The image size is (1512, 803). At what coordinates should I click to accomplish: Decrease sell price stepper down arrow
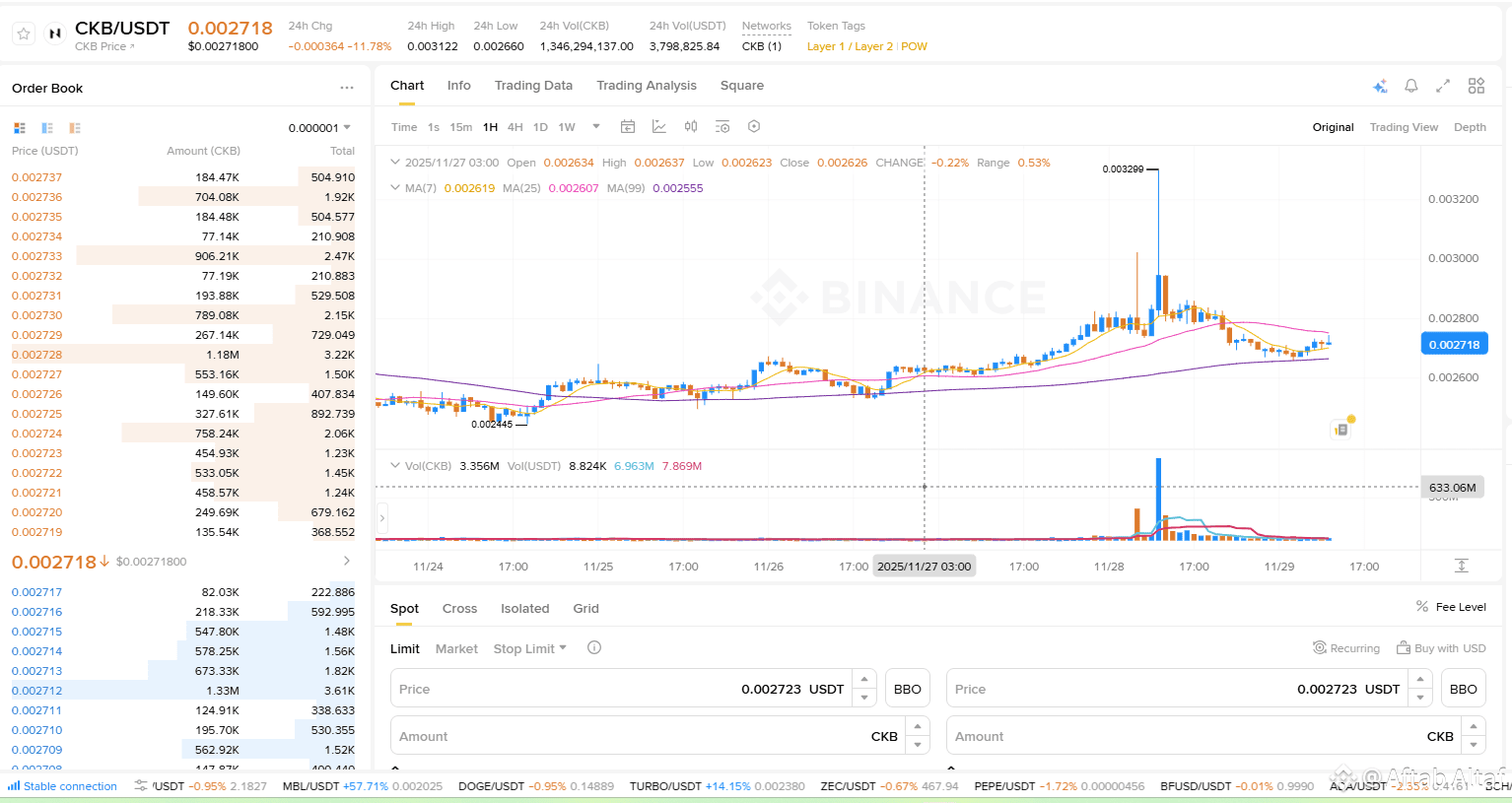pyautogui.click(x=1420, y=698)
